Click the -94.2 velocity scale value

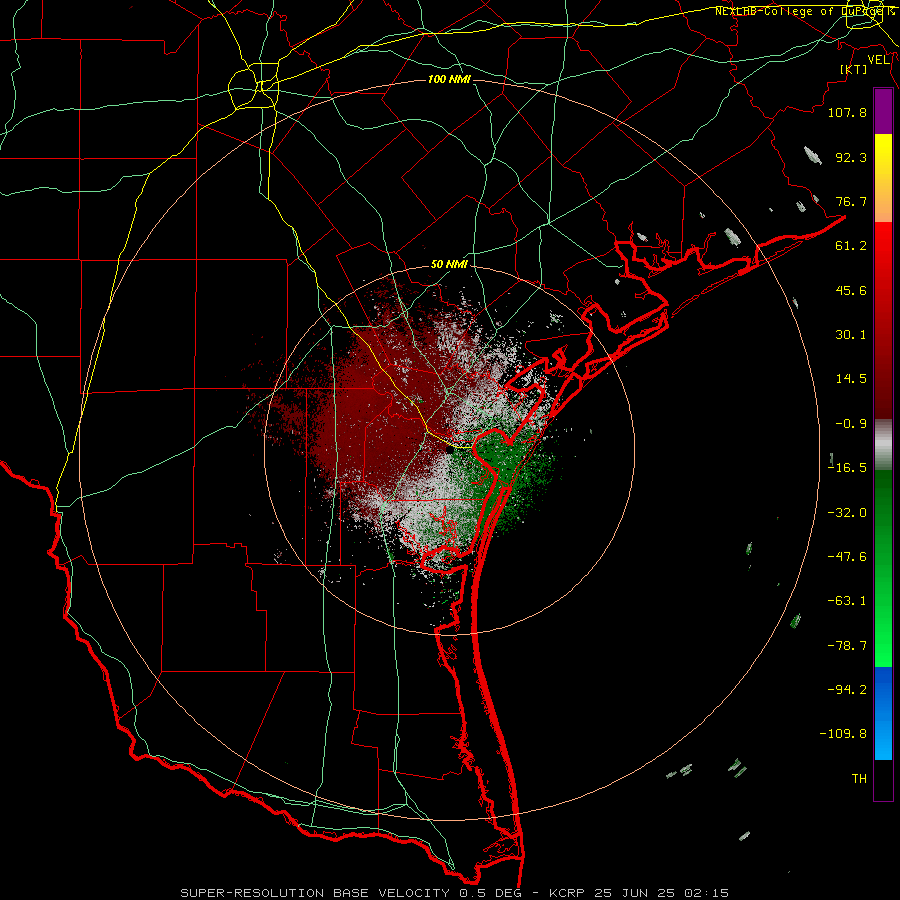847,689
